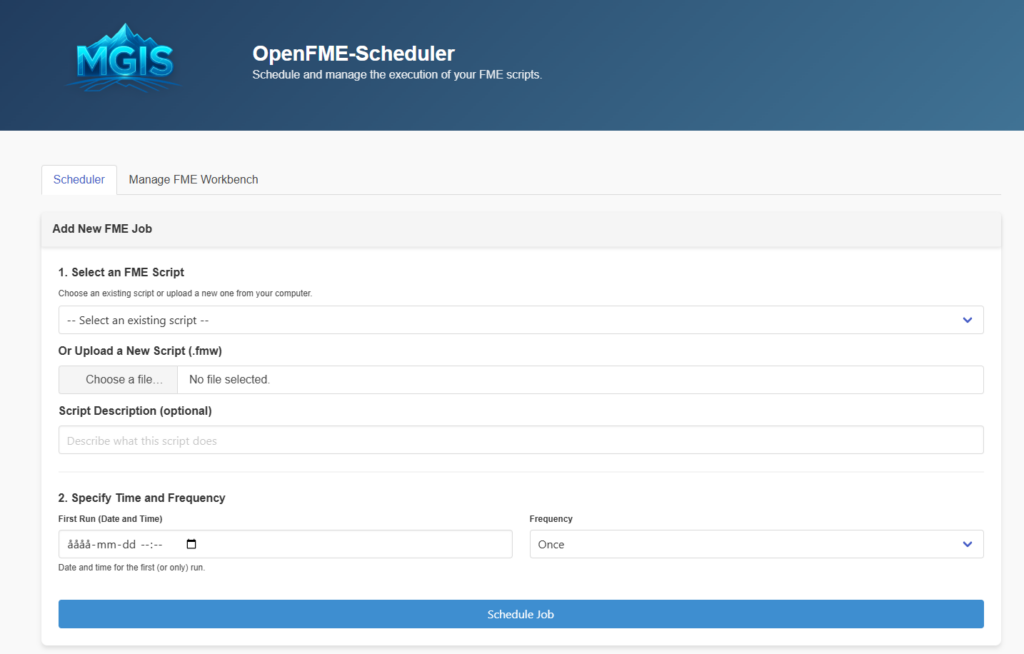This screenshot has width=1024, height=654.
Task: Click the '1. Select an FME Script' heading
Action: point(121,272)
